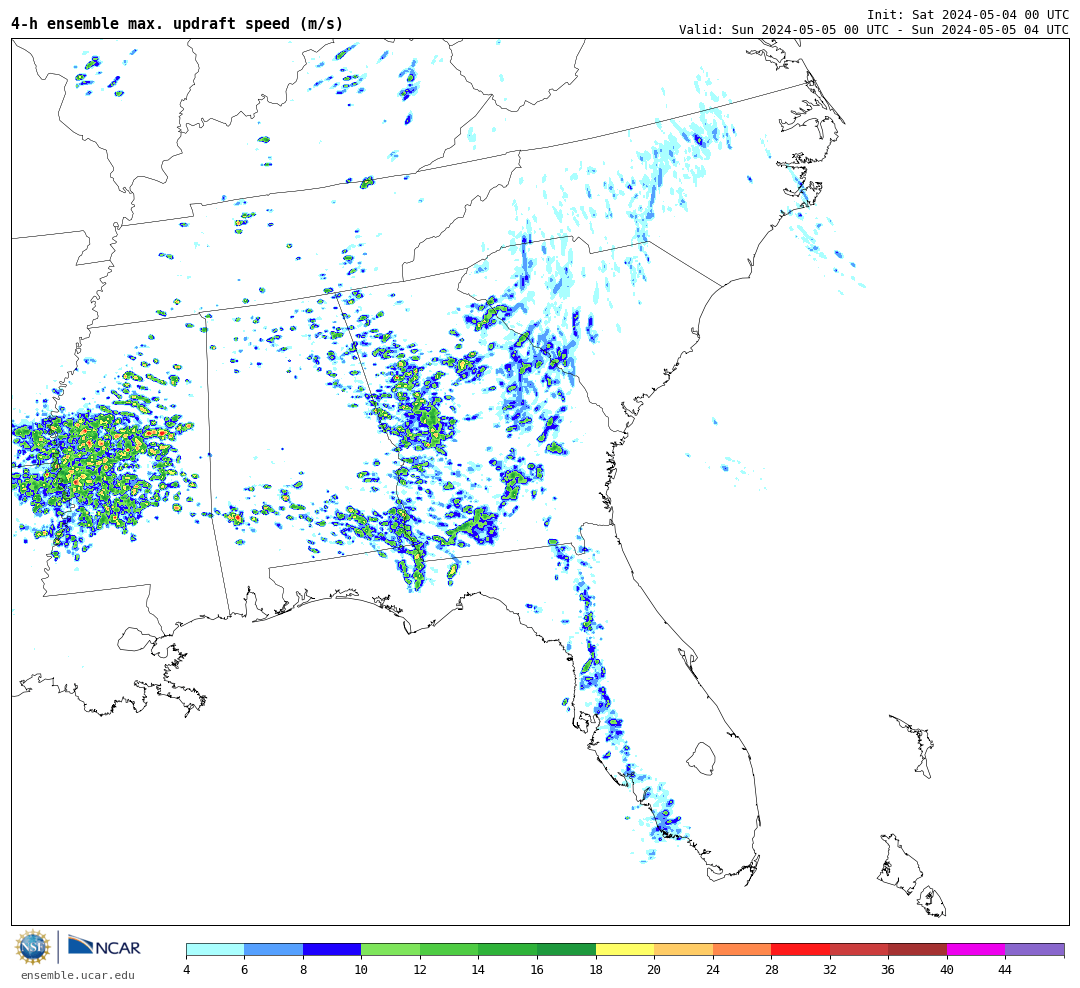
Task: Pick the purple above-44 colorbar swatch
Action: [x=1035, y=950]
